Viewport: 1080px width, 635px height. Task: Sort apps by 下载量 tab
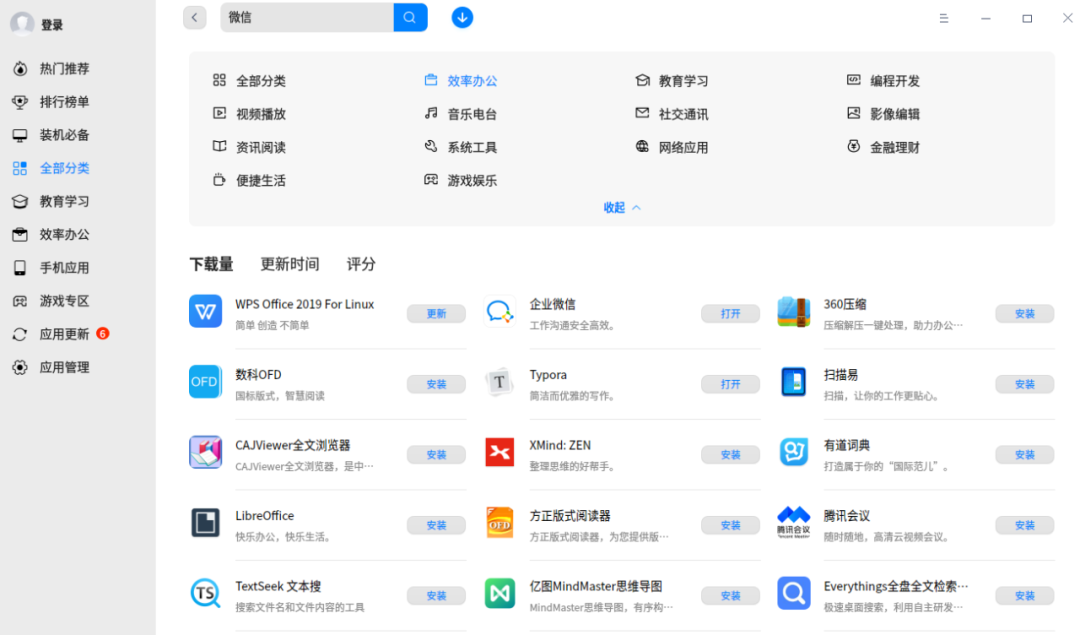(x=211, y=264)
